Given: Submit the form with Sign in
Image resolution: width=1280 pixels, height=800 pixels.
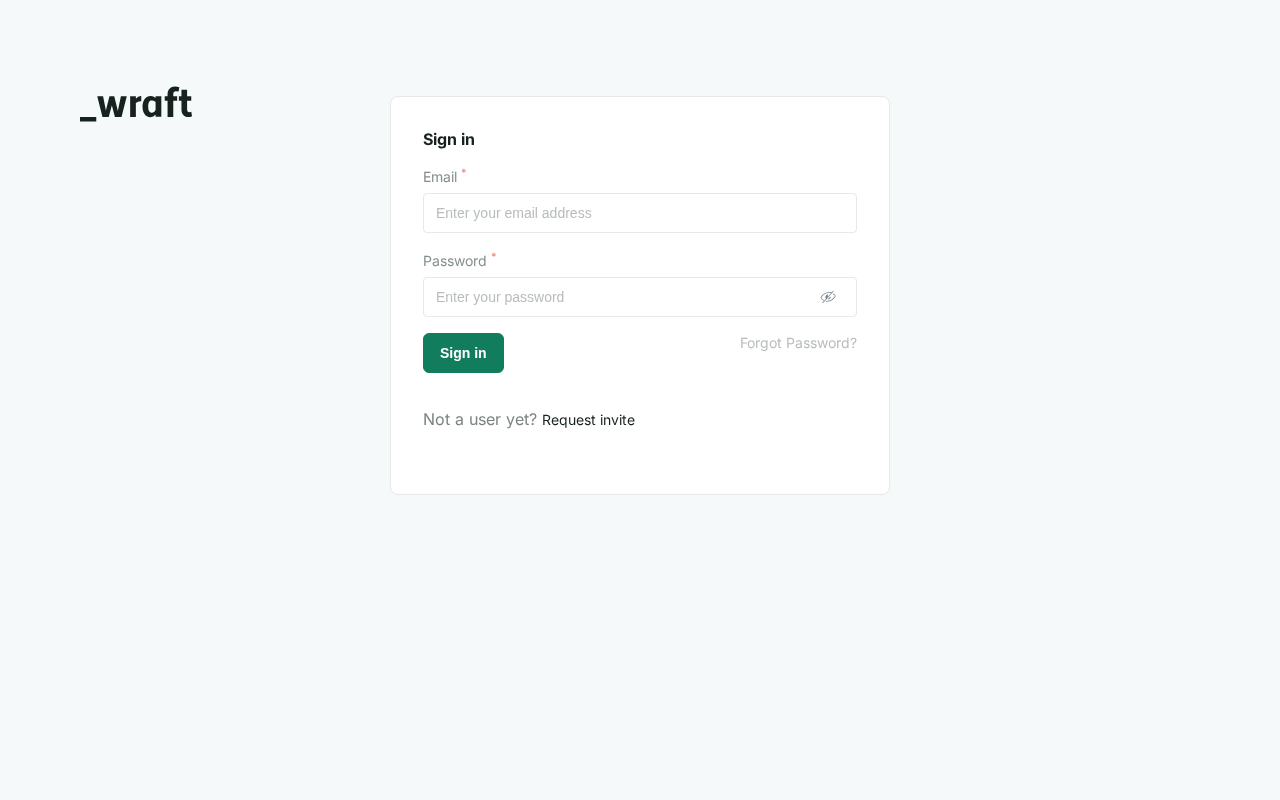Looking at the screenshot, I should tap(463, 353).
